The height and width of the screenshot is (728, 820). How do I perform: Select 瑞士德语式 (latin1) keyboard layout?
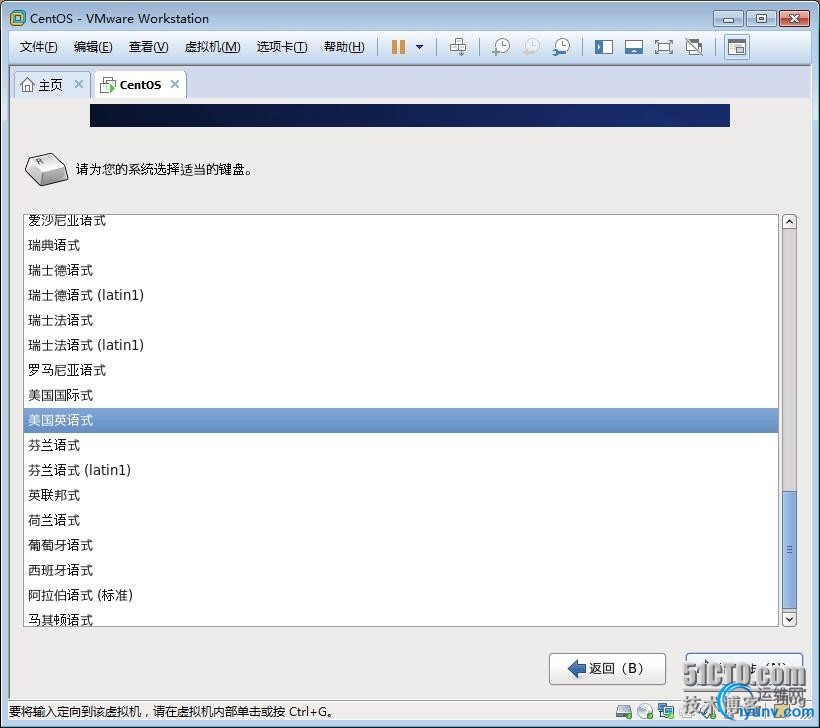(x=401, y=295)
